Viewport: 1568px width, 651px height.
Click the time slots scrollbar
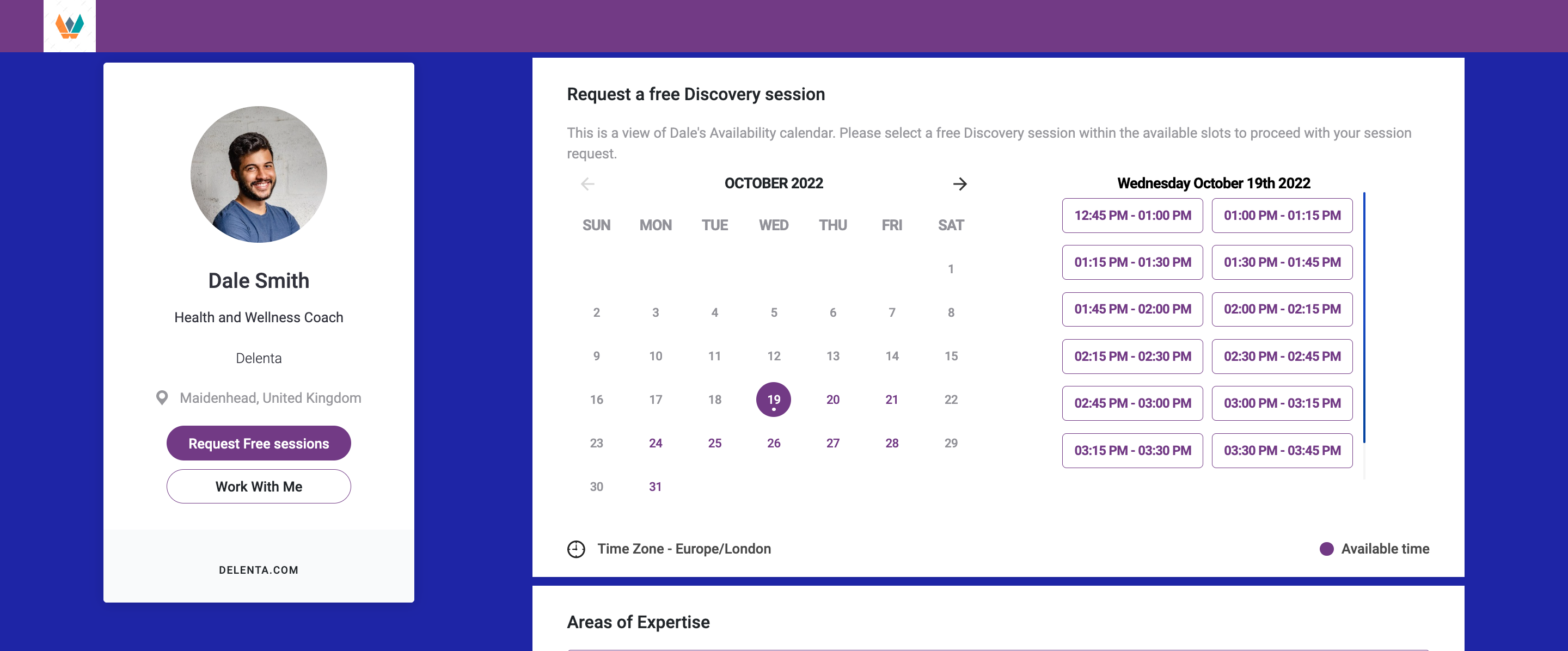coord(1364,316)
